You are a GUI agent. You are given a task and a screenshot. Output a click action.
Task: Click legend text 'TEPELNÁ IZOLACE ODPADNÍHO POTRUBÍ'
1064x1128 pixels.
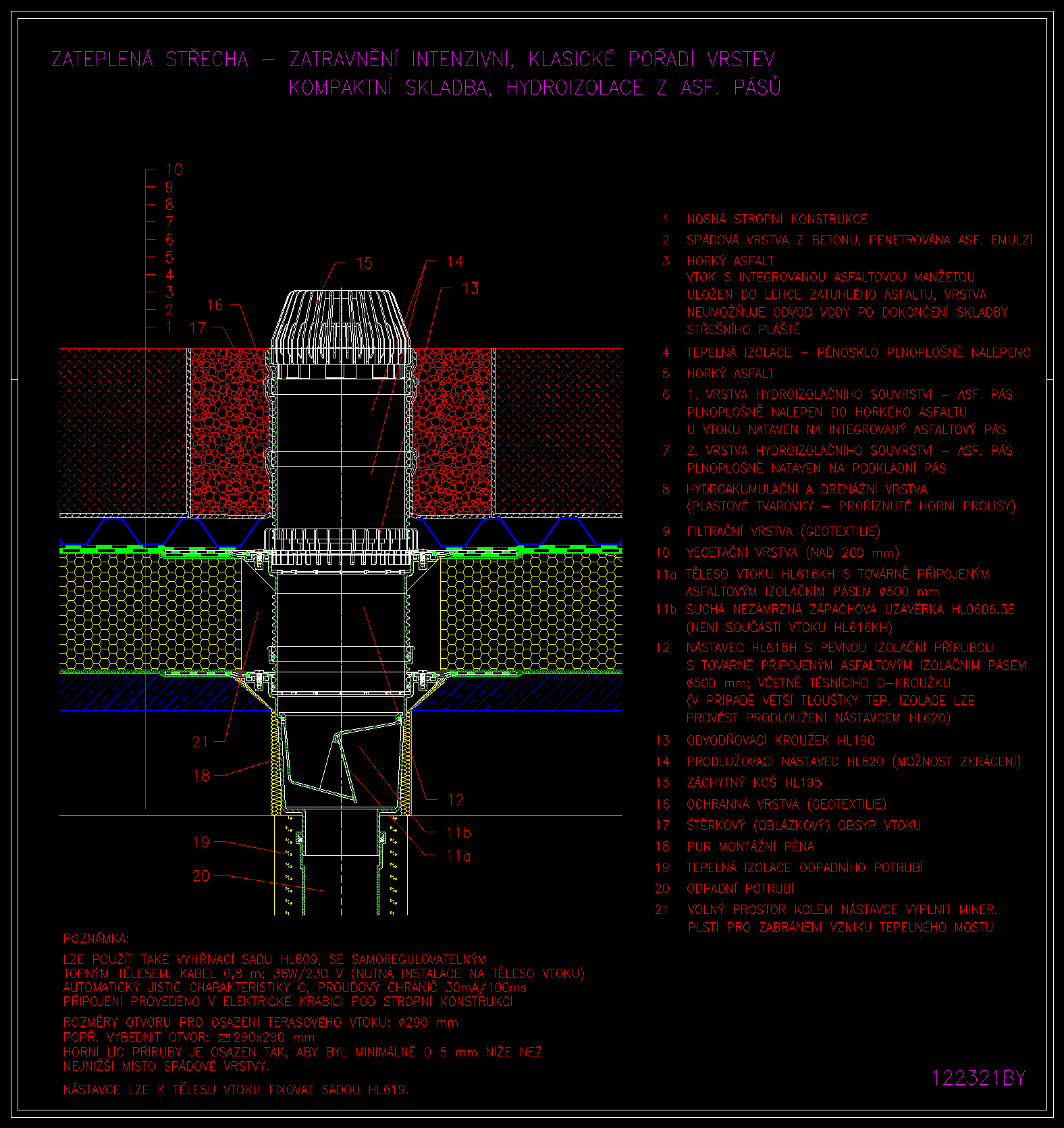[x=805, y=867]
